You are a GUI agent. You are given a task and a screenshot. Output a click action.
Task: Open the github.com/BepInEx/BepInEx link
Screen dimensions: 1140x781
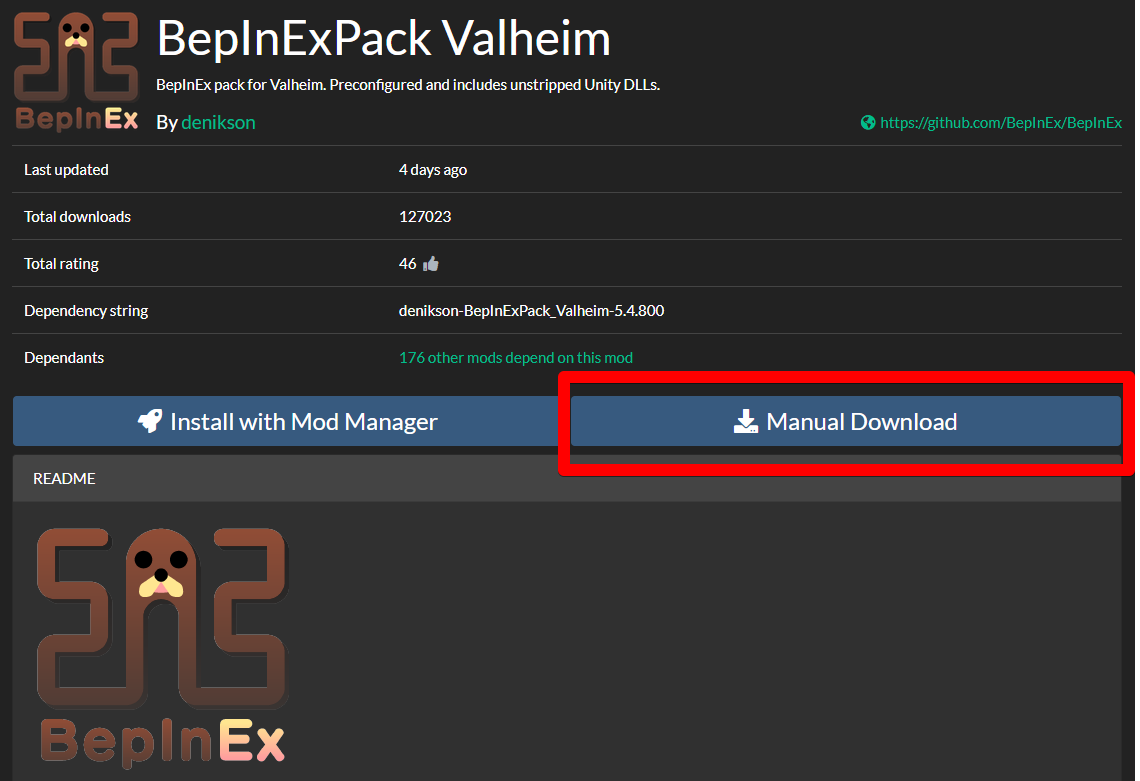(1001, 123)
